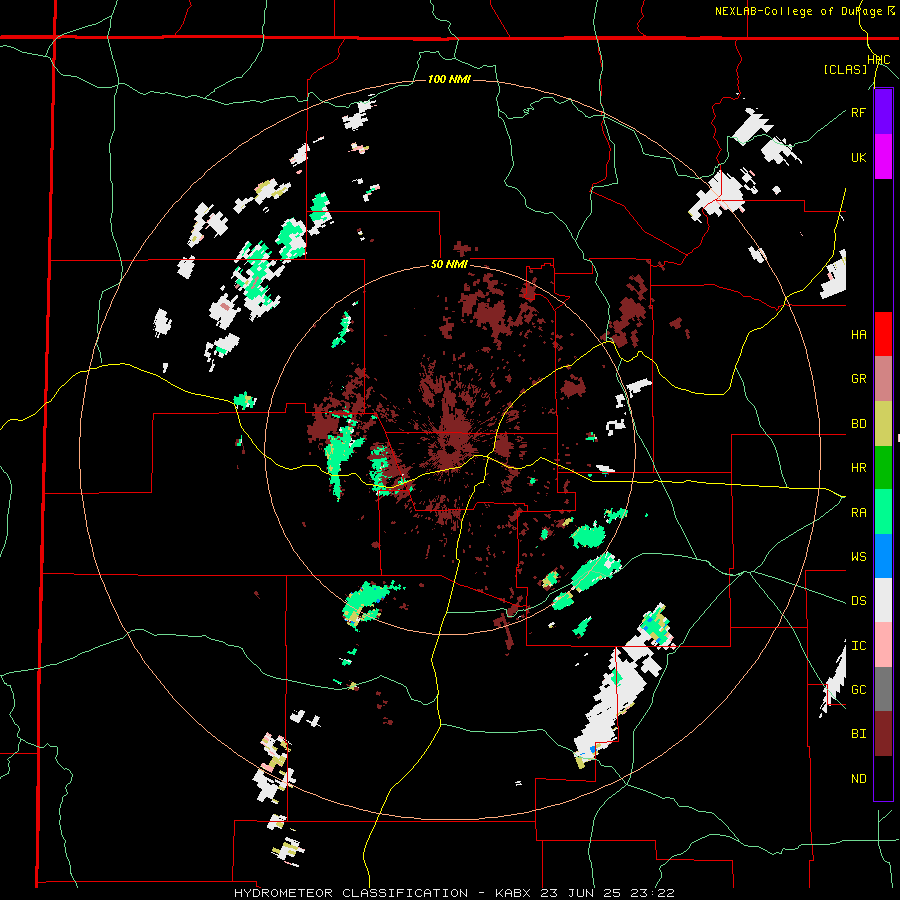Screen dimensions: 900x900
Task: Click the "DS" legend label
Action: (x=858, y=601)
